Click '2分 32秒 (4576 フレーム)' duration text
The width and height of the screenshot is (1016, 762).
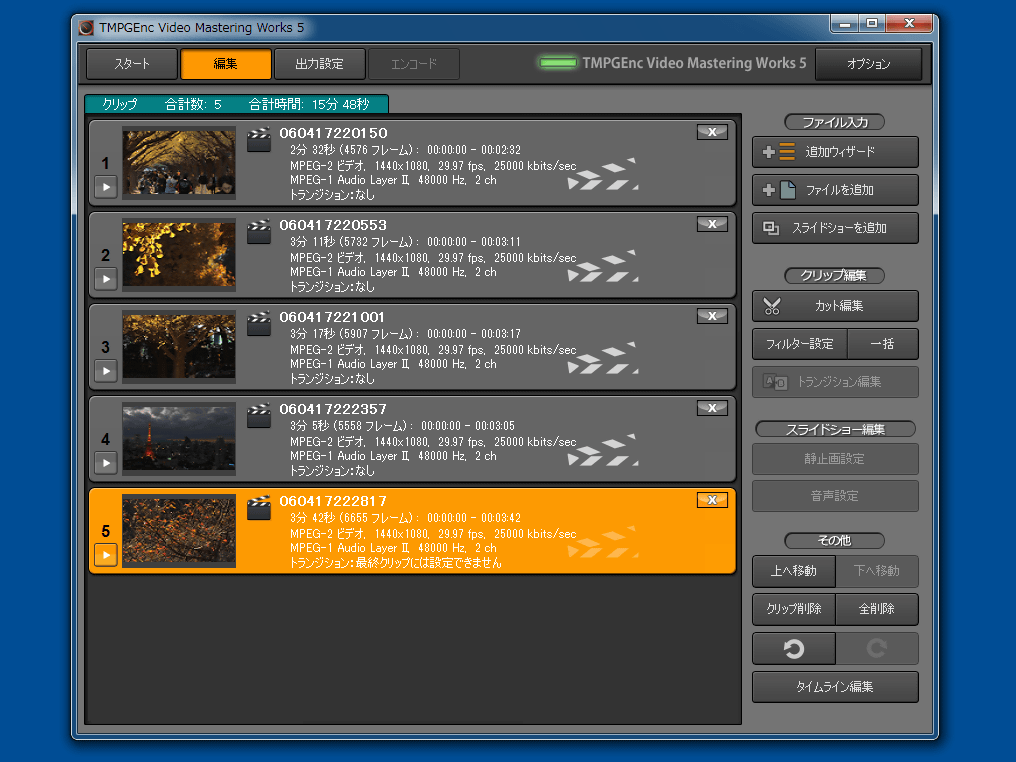353,150
